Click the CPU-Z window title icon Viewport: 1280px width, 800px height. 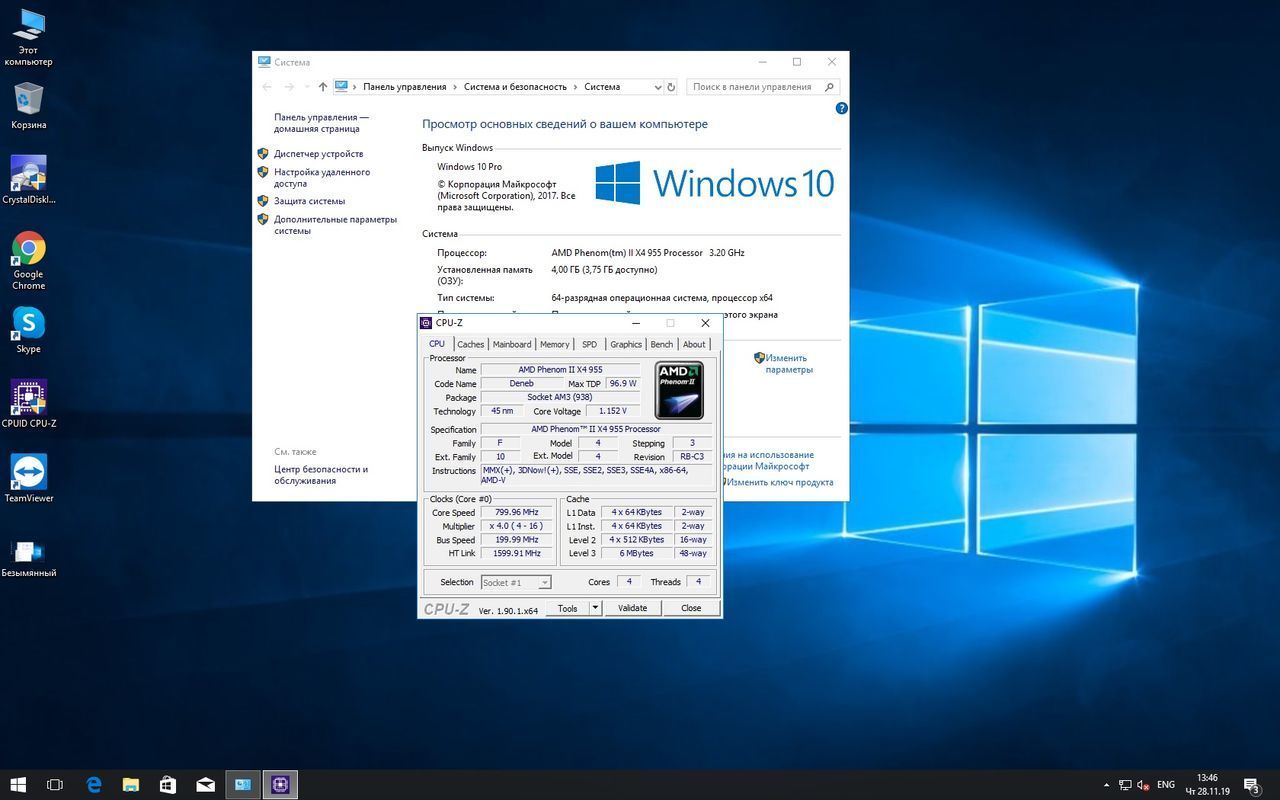[x=426, y=323]
